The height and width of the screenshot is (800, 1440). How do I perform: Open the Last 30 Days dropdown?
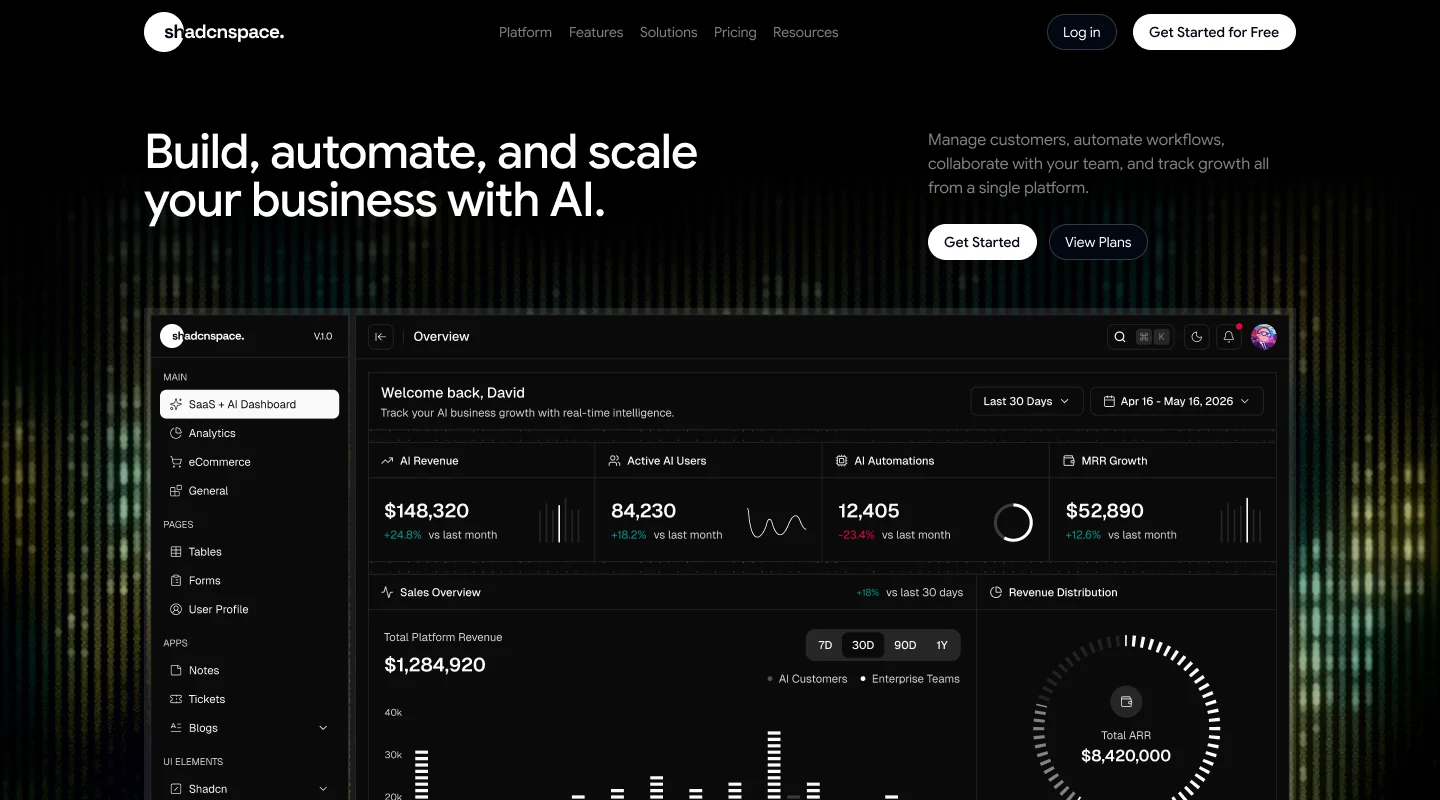point(1026,401)
